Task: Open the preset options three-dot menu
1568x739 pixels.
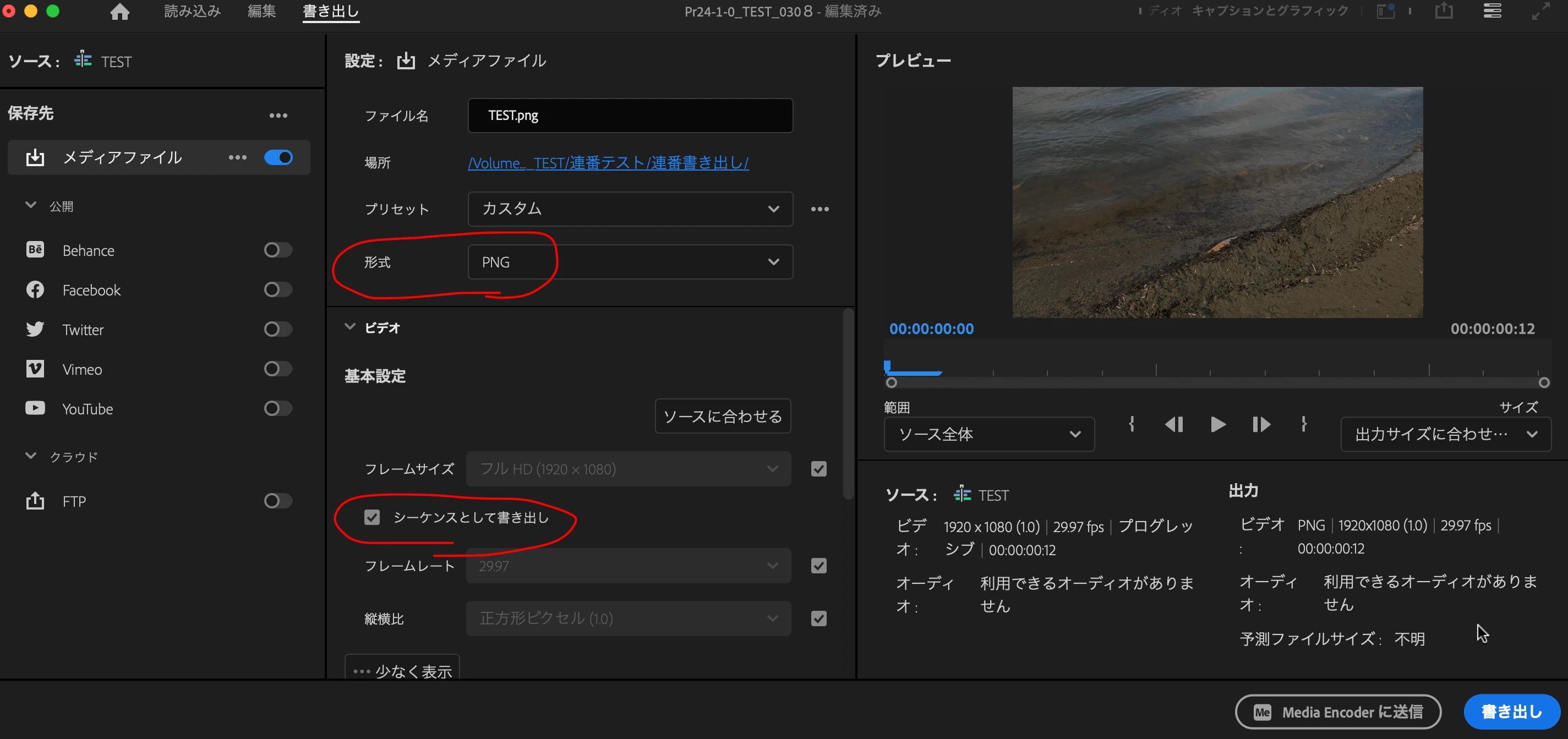Action: pos(819,209)
